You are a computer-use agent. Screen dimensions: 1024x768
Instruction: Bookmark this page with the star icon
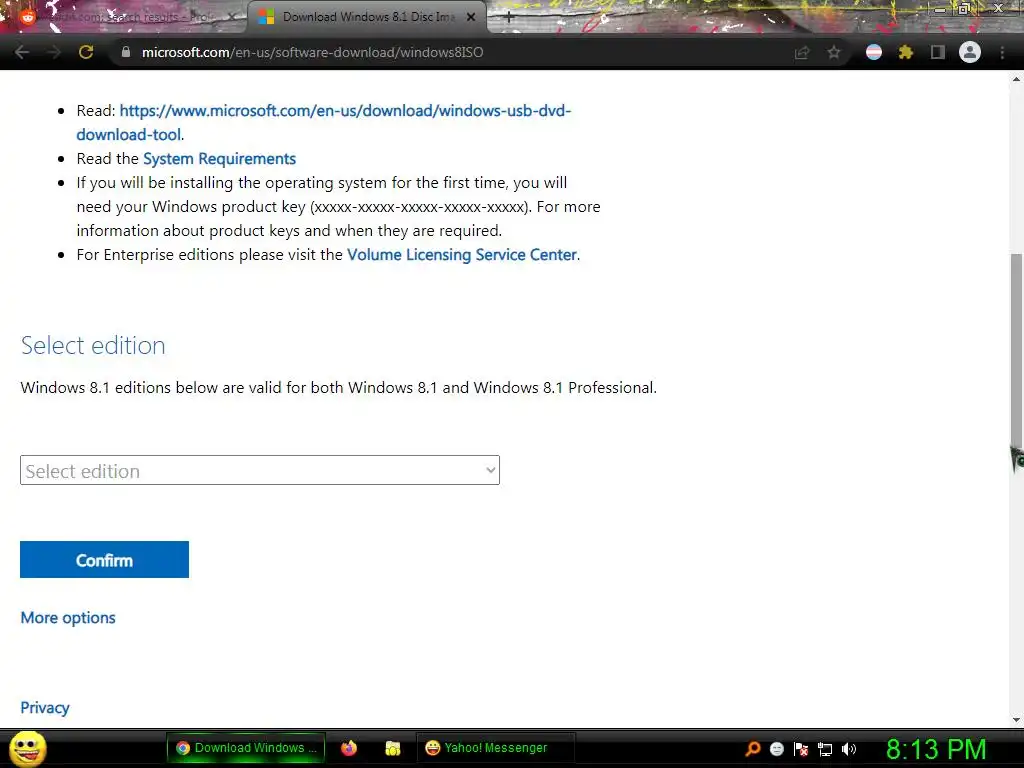click(834, 52)
